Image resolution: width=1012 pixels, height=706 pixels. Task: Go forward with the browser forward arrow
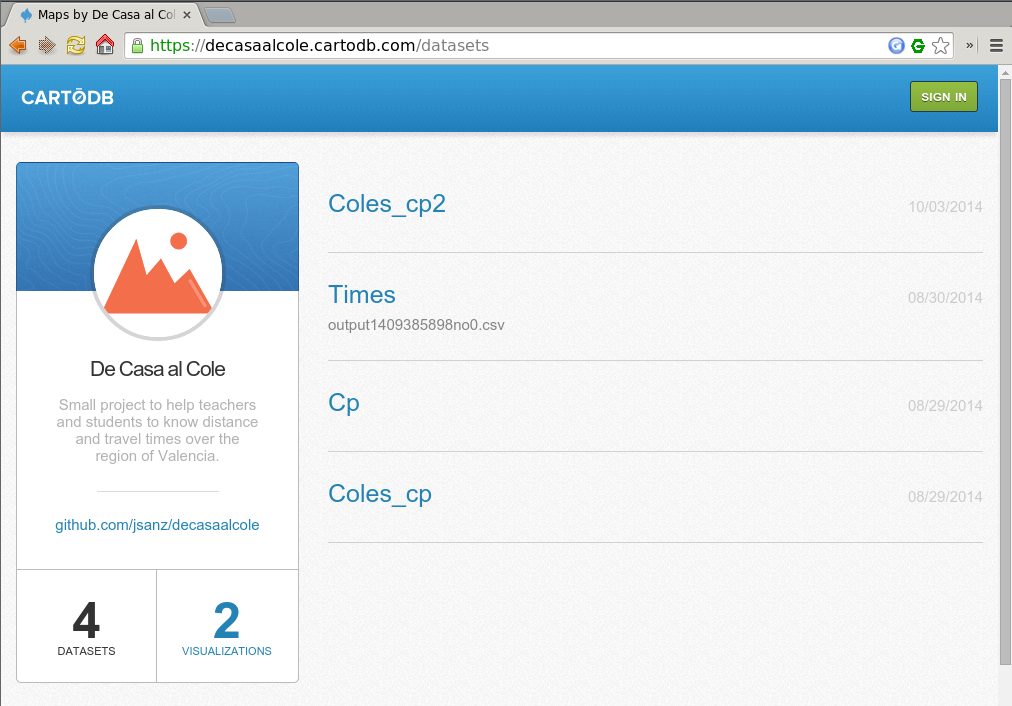(47, 45)
